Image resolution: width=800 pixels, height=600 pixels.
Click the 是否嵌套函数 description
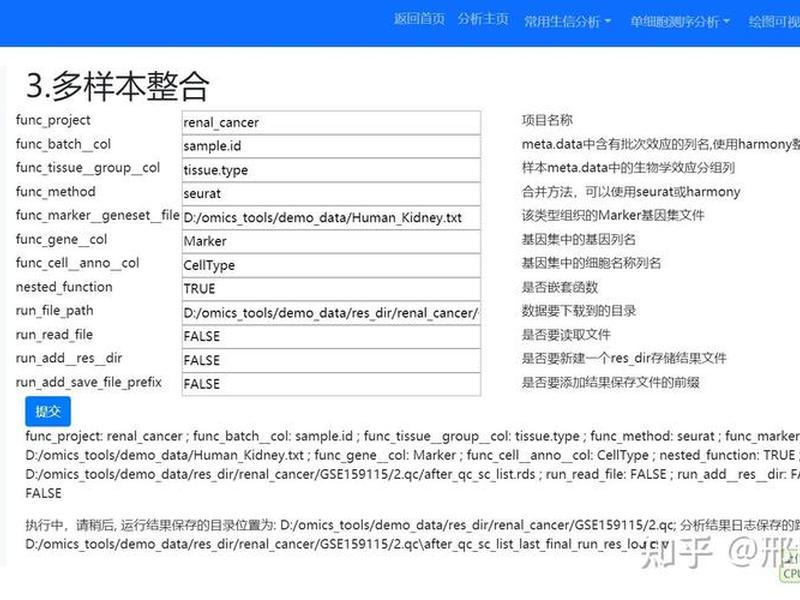tap(560, 287)
